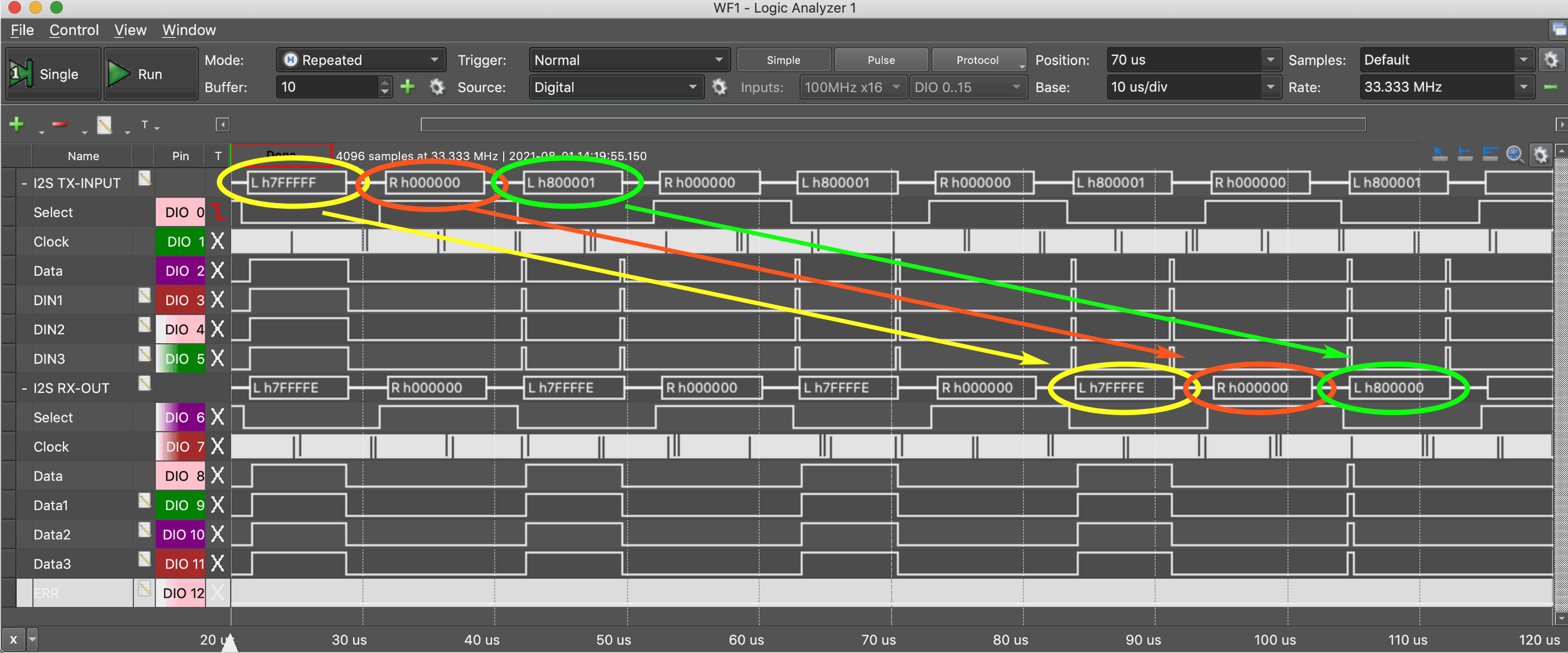Click the I2S TX-INPUT edit pencil icon
This screenshot has width=1568, height=653.
(144, 178)
